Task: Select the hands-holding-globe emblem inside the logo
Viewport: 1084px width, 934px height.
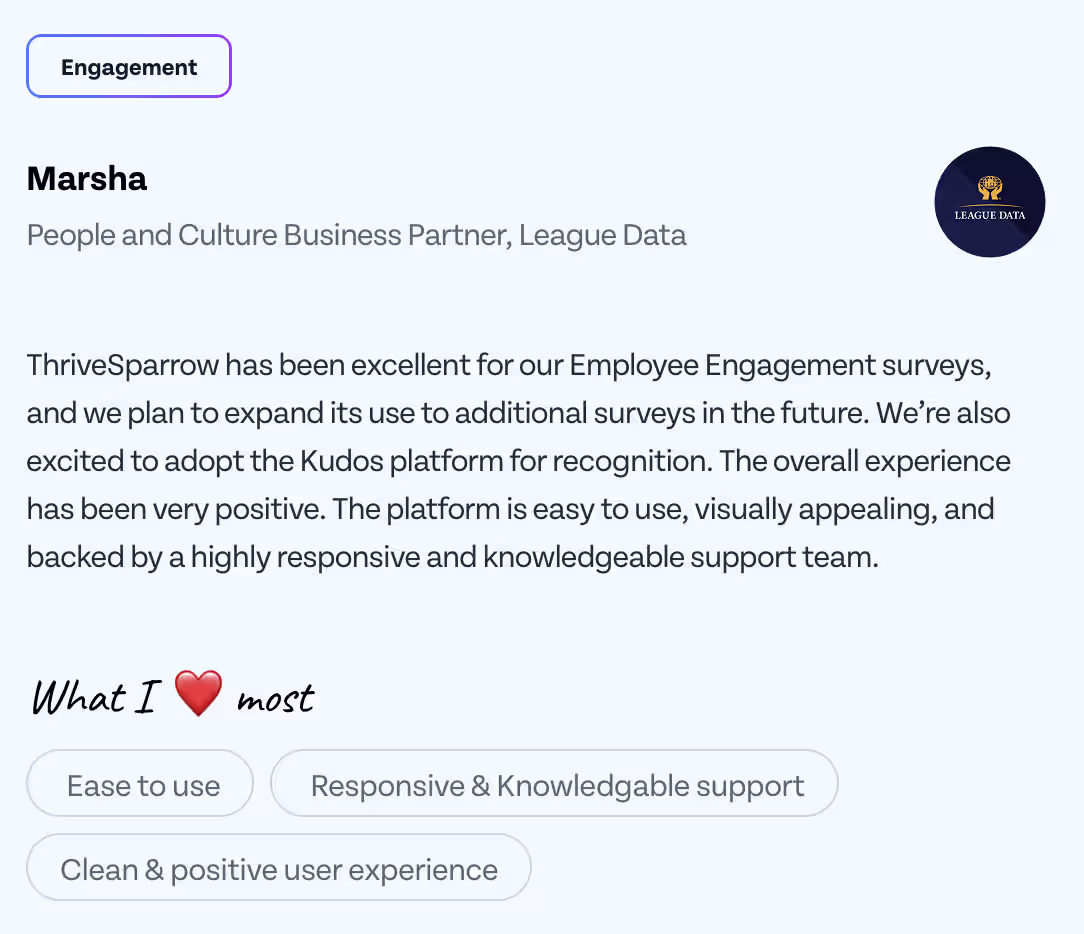Action: click(988, 187)
